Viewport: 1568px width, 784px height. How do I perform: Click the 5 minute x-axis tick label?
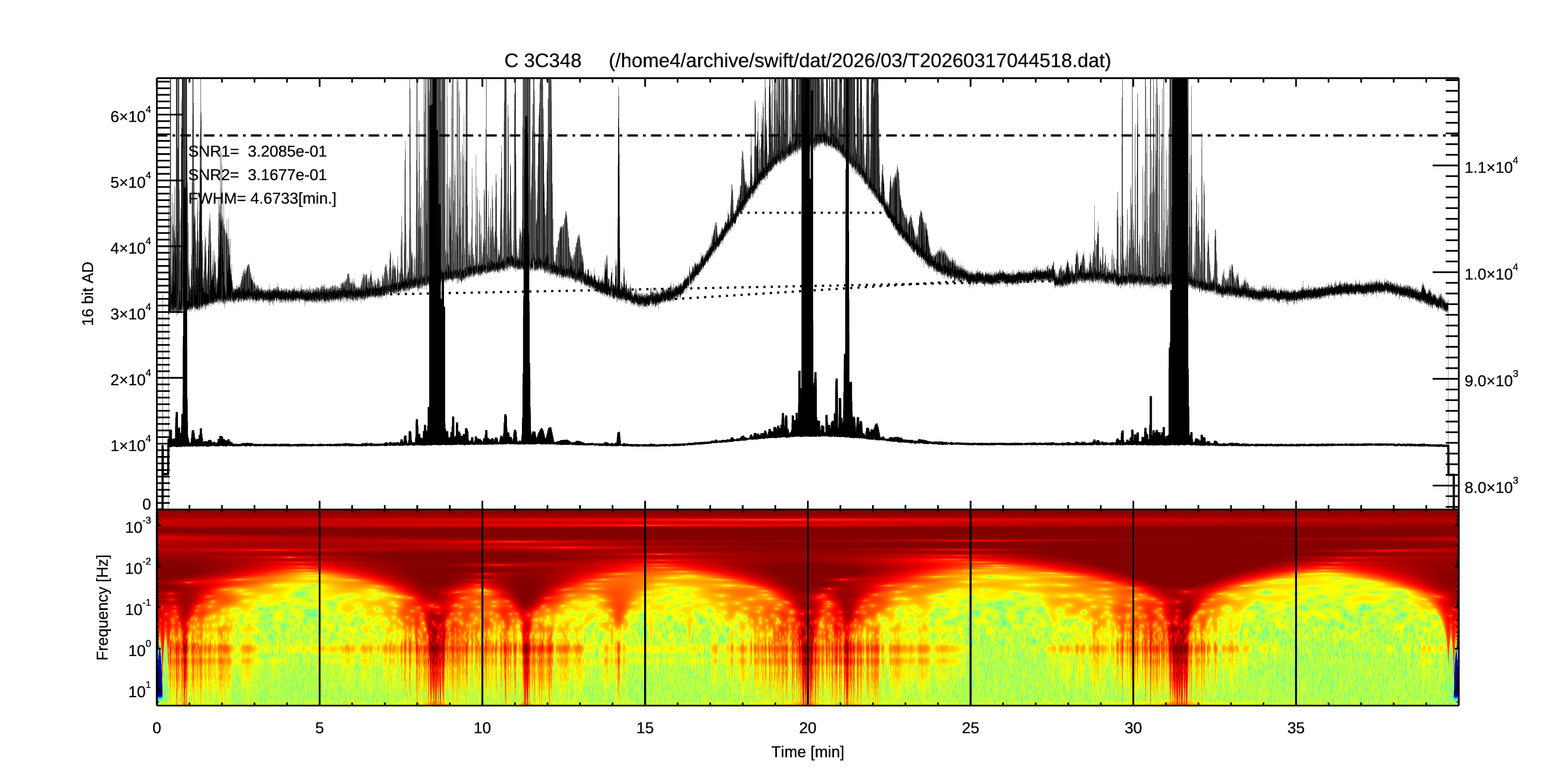320,728
